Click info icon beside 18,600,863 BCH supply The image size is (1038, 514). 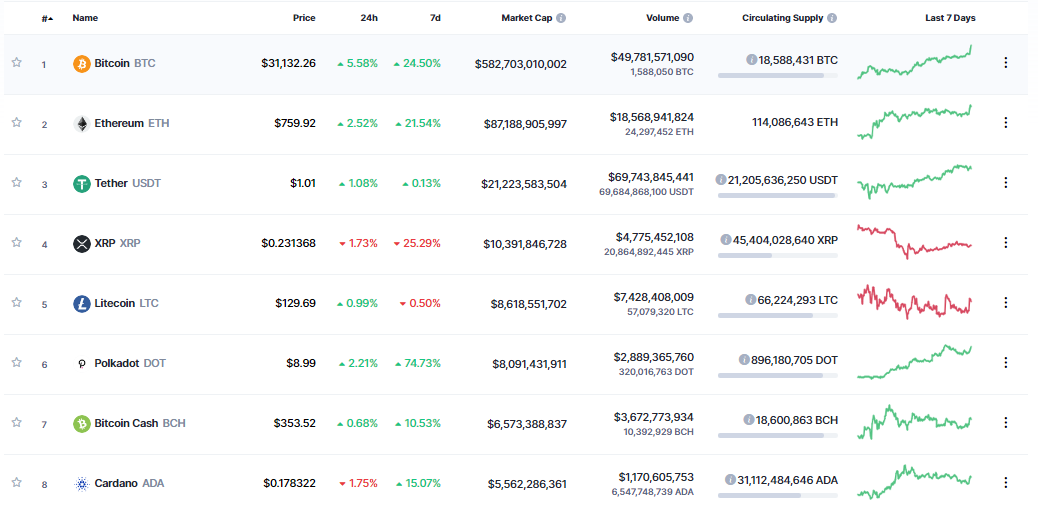tap(749, 419)
